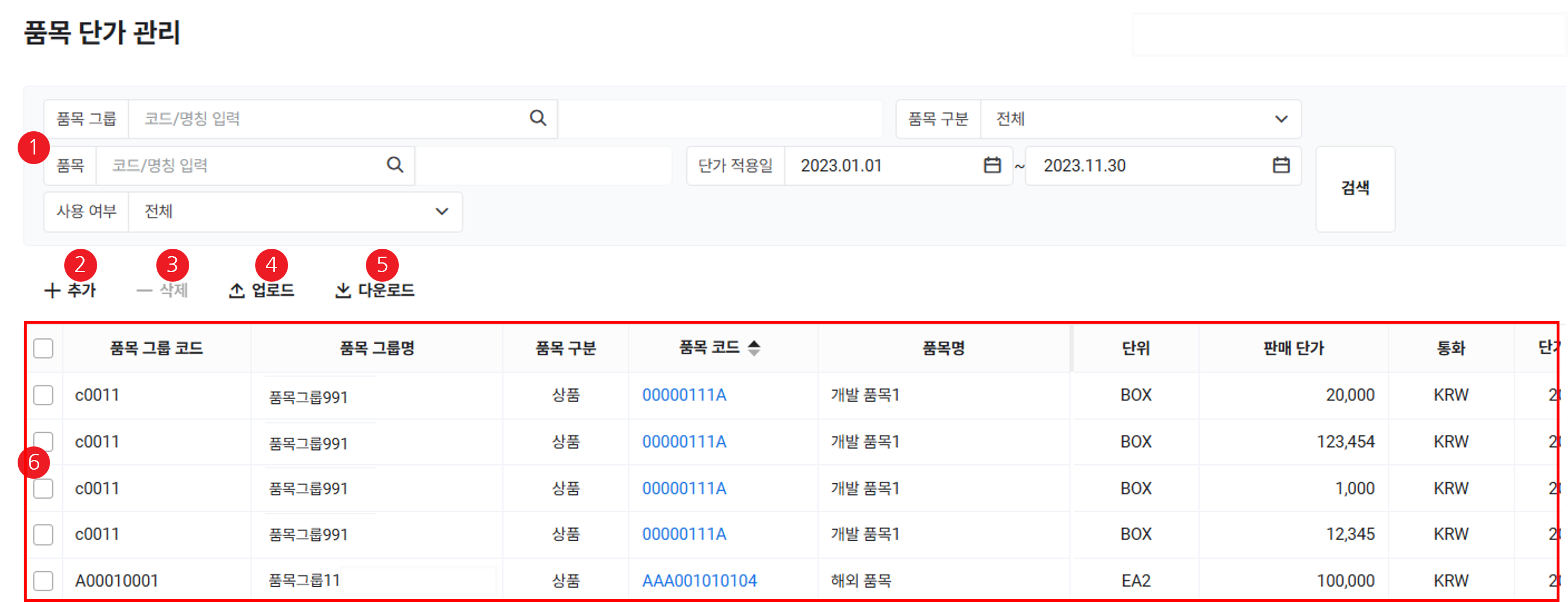
Task: Open the 사용 여부 dropdown
Action: click(442, 212)
